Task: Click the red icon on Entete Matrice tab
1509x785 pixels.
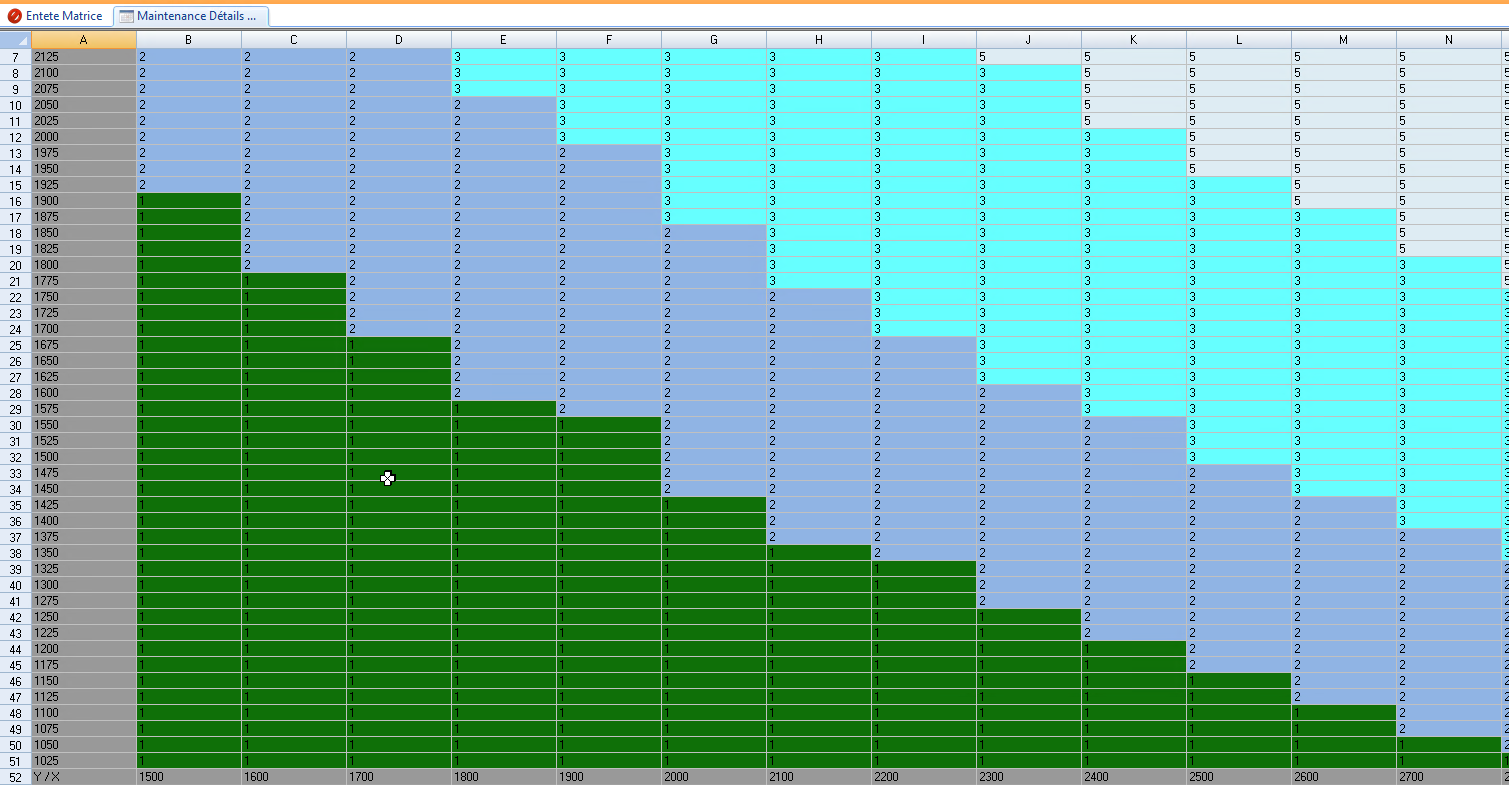Action: tap(15, 16)
